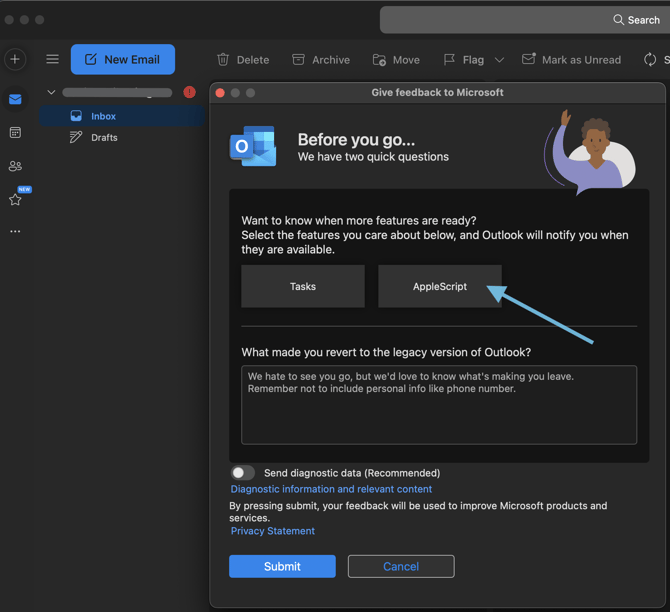670x612 pixels.
Task: Select the Inbox folder
Action: point(103,116)
